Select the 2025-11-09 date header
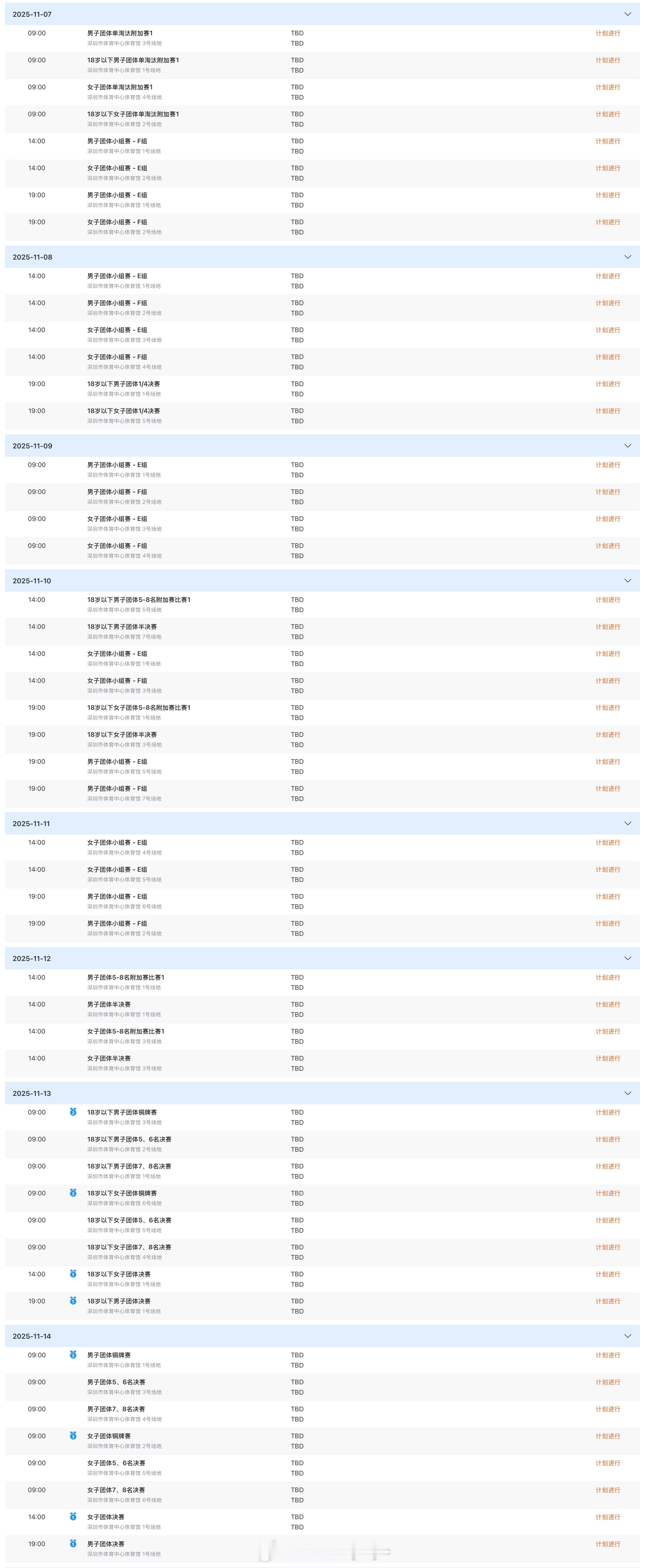The width and height of the screenshot is (646, 1568). click(32, 446)
